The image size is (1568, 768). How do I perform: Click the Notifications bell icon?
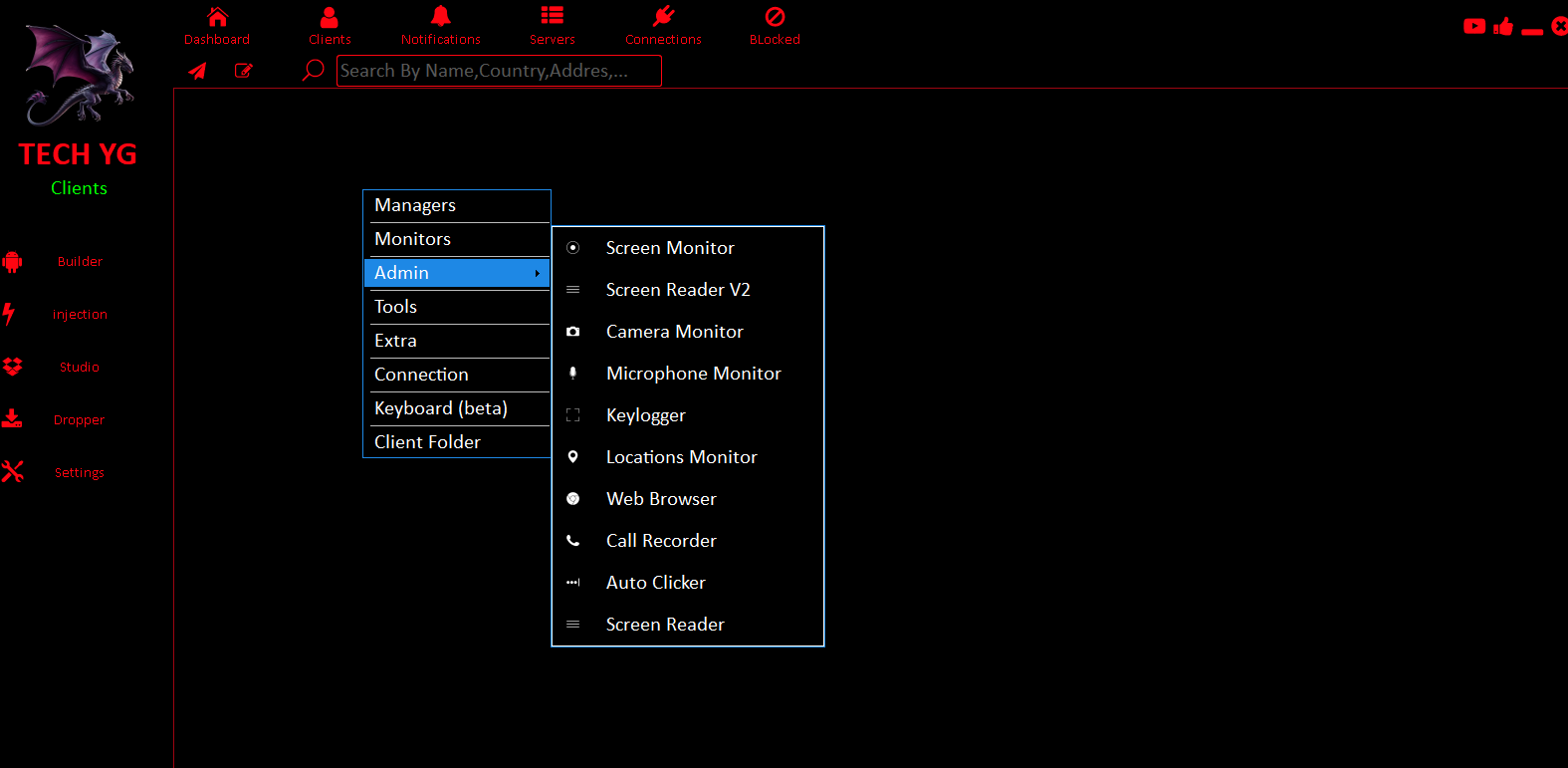(x=440, y=17)
